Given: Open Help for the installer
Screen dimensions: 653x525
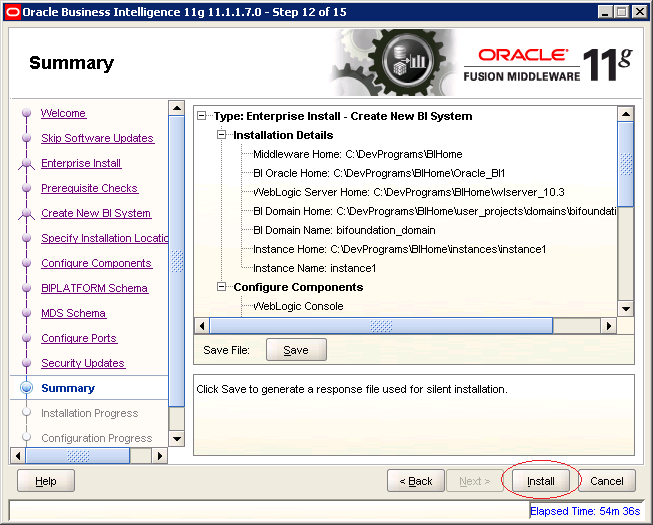Looking at the screenshot, I should [x=46, y=481].
